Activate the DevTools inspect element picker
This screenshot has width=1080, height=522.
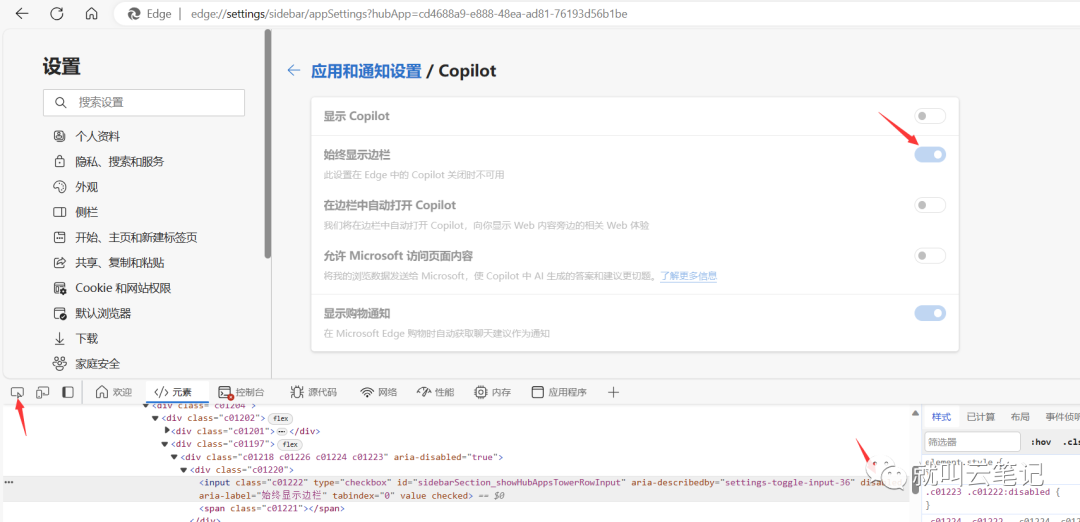pyautogui.click(x=18, y=393)
